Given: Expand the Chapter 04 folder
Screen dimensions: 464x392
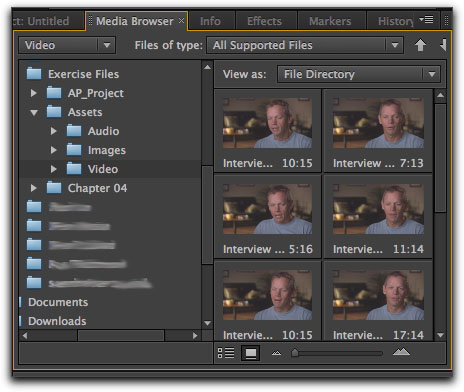Looking at the screenshot, I should [34, 188].
